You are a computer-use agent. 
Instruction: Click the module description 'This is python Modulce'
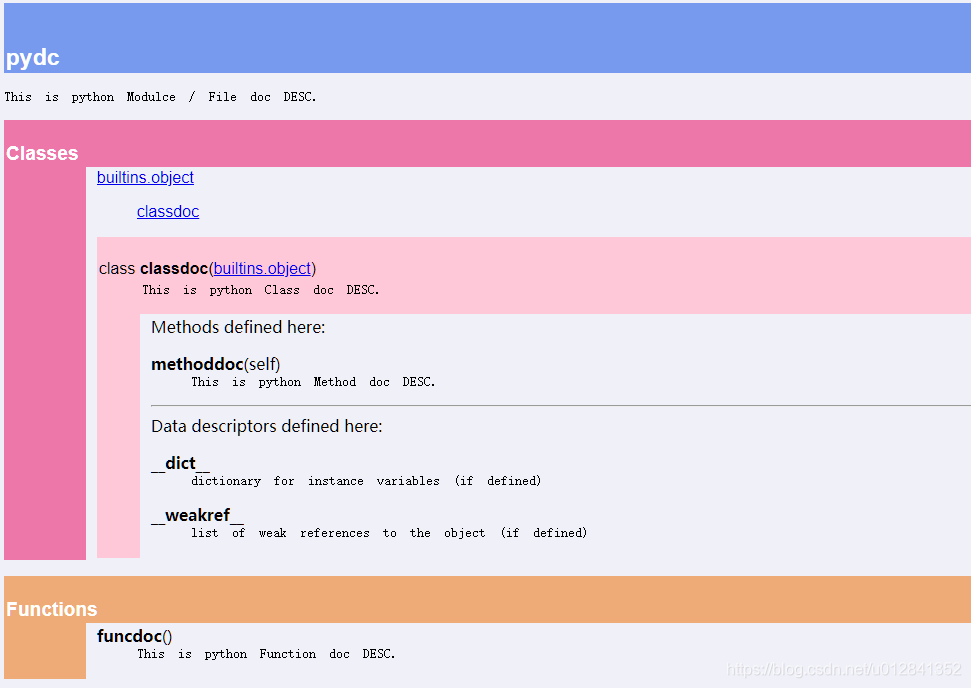tap(160, 96)
